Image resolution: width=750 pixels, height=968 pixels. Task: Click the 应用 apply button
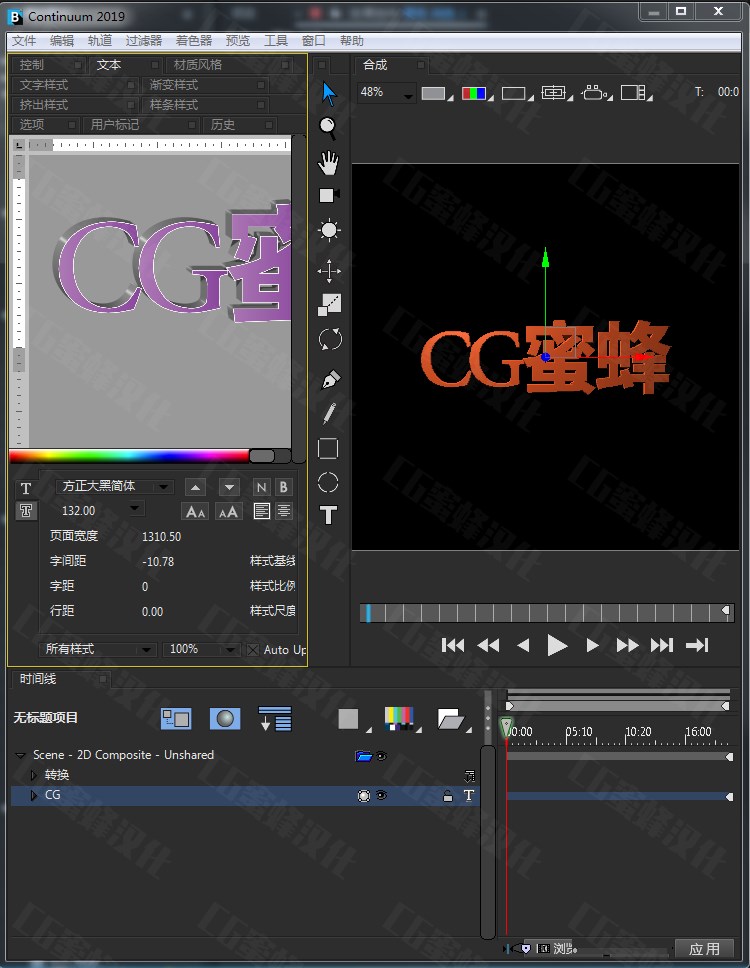(704, 949)
